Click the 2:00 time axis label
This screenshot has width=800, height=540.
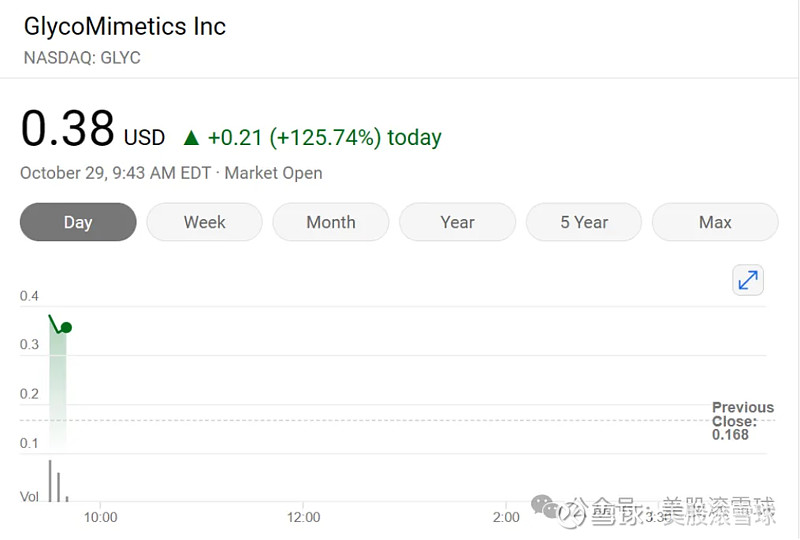[506, 518]
